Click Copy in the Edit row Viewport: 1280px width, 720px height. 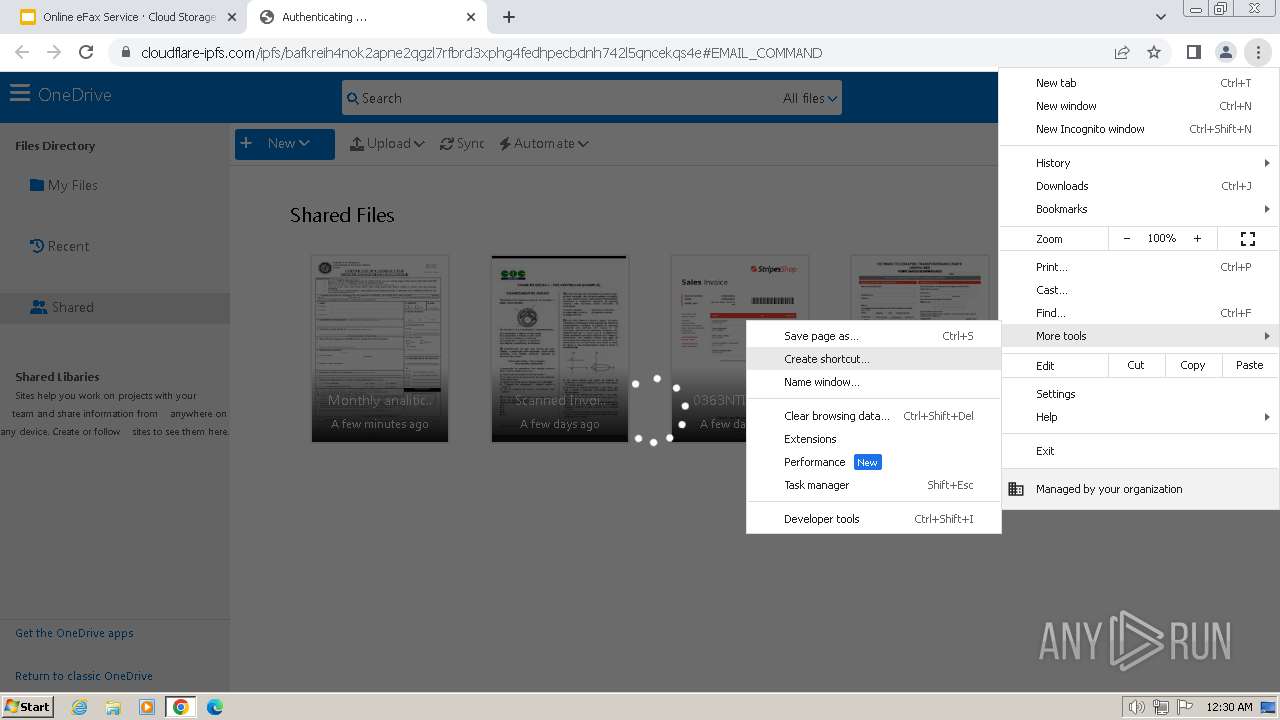tap(1193, 365)
